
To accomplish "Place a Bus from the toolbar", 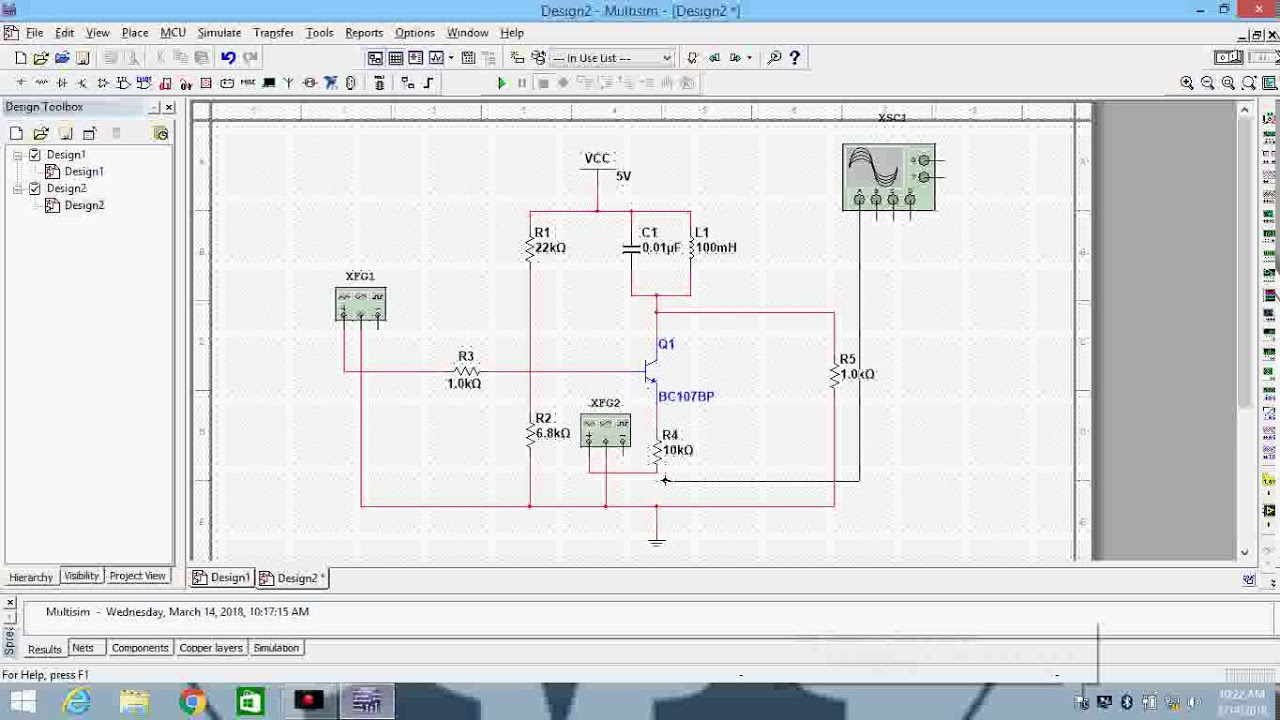I will point(428,83).
